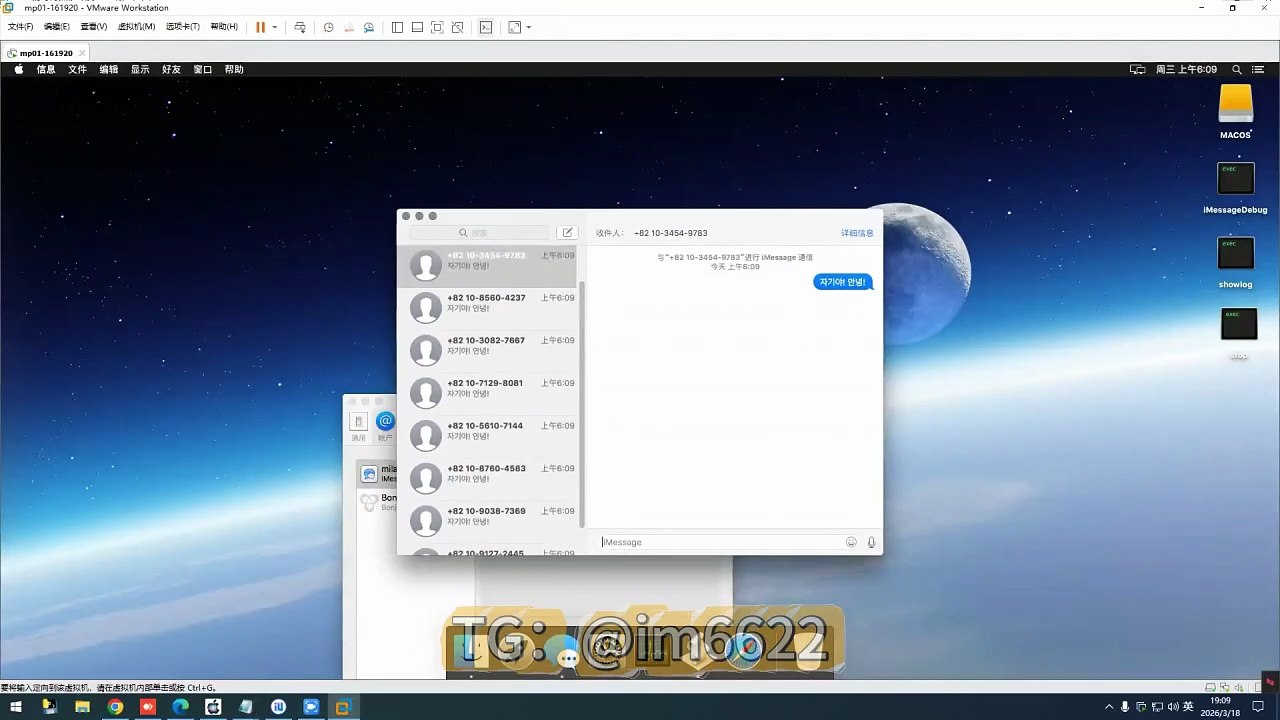Open the MACOS drive on desktop
Image resolution: width=1280 pixels, height=720 pixels.
coord(1236,112)
